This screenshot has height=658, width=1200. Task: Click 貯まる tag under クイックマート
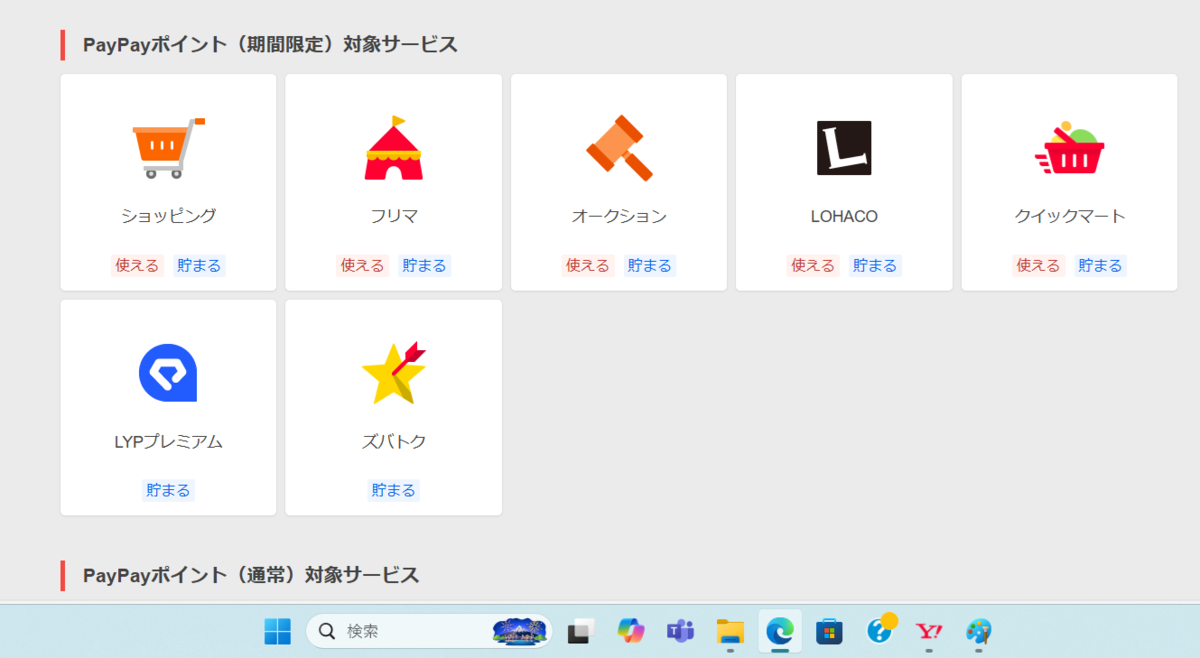click(1100, 265)
